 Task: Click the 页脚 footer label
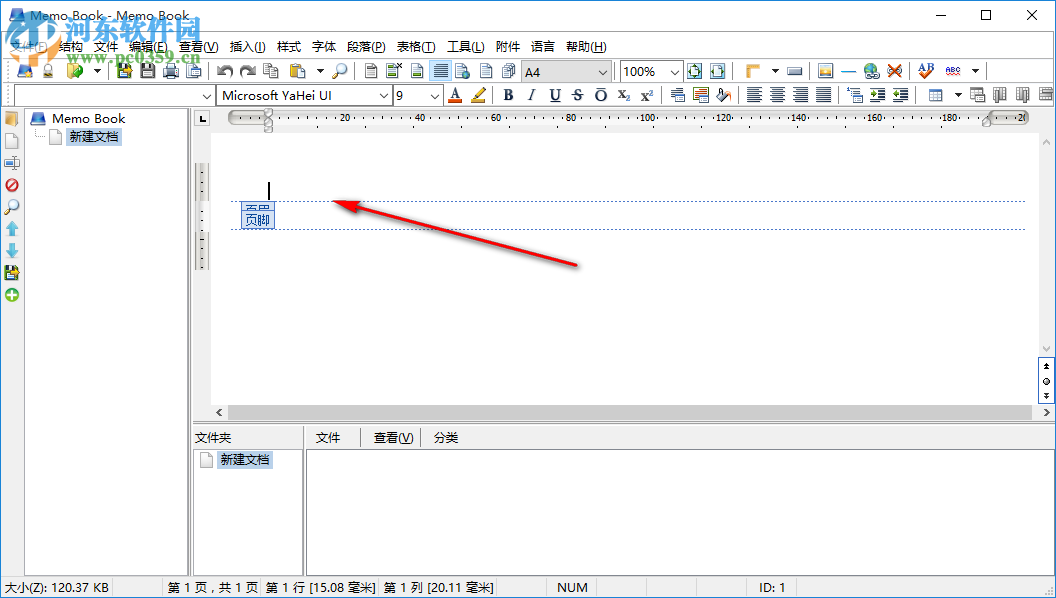[257, 220]
